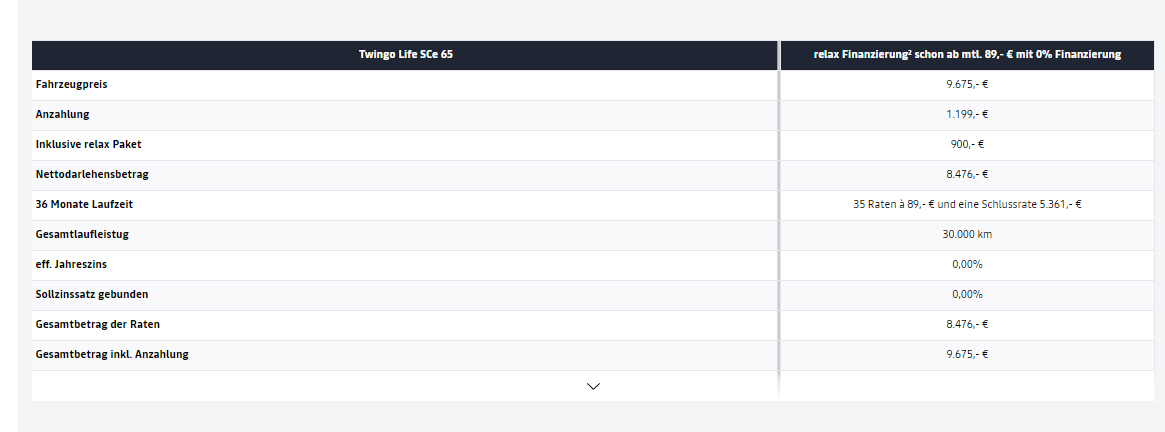The height and width of the screenshot is (432, 1165).
Task: Click the Gesamtbetrag der Raten label
Action: [x=97, y=324]
